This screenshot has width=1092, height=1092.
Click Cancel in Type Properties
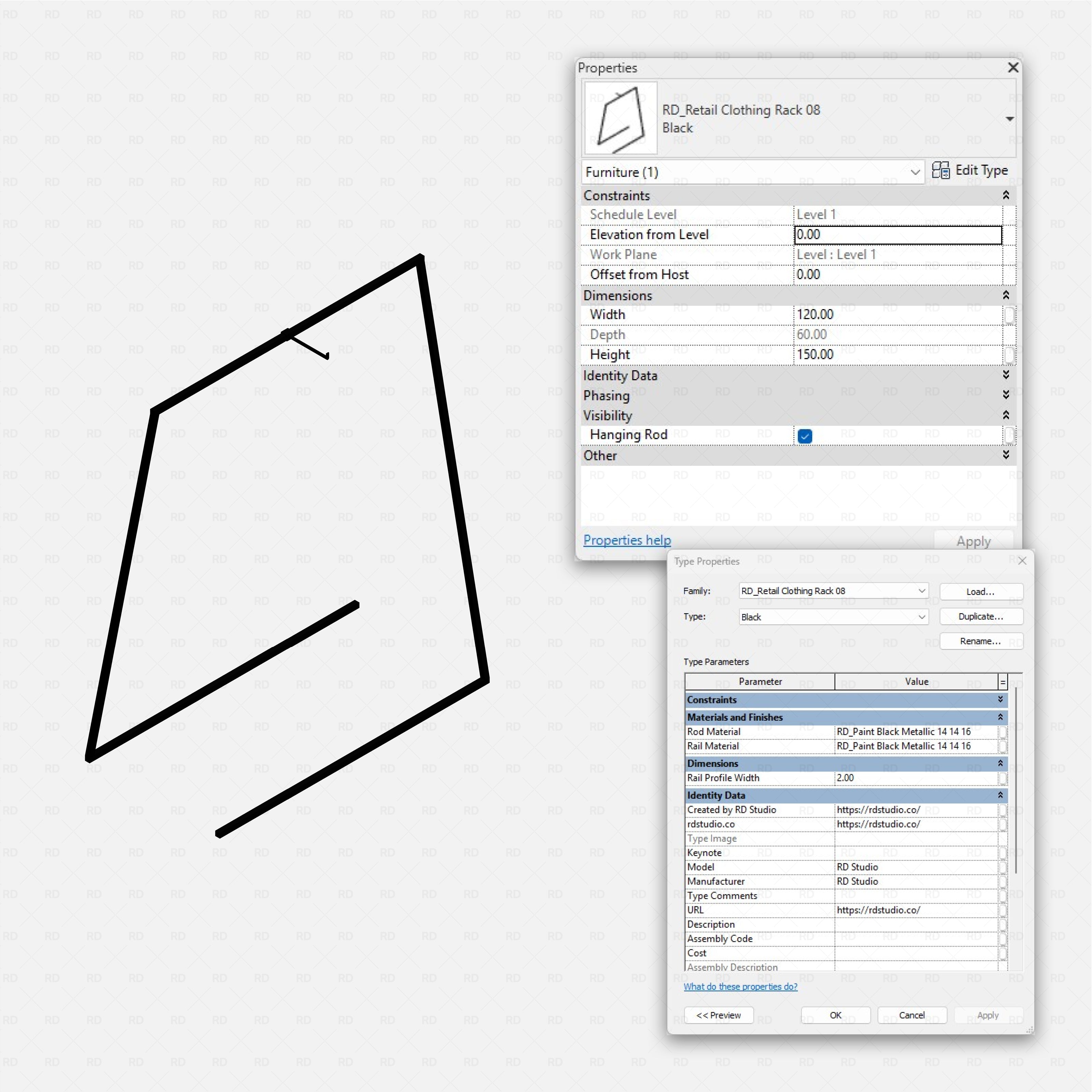pyautogui.click(x=912, y=1016)
